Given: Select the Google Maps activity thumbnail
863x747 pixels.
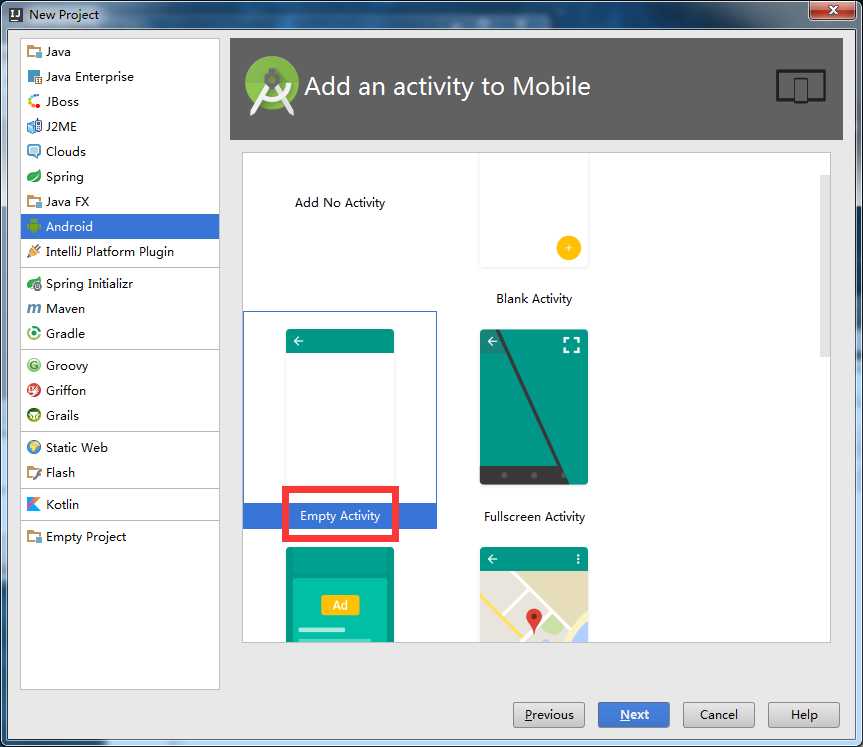Looking at the screenshot, I should click(x=534, y=595).
